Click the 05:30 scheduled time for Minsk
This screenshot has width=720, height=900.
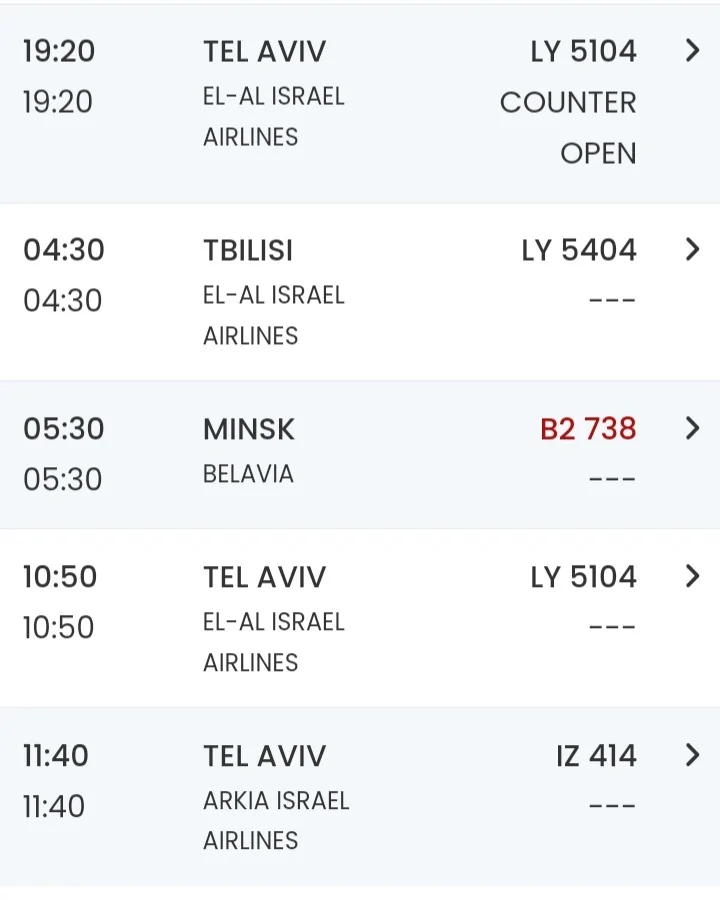coord(63,429)
